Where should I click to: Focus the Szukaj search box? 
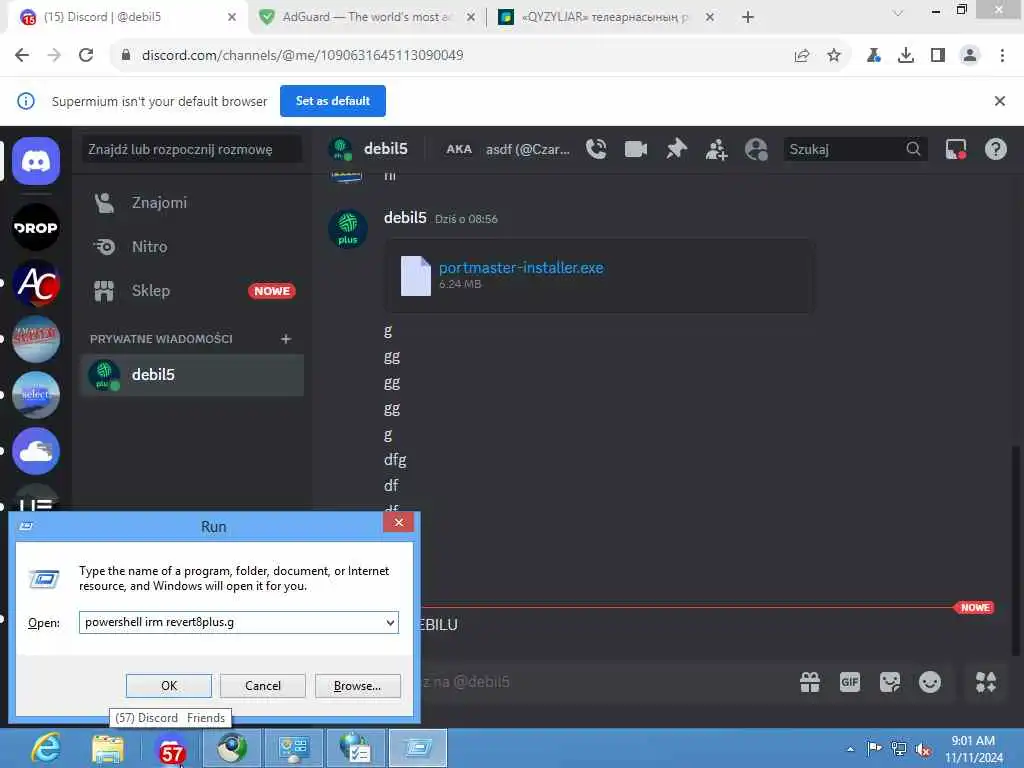pos(855,150)
